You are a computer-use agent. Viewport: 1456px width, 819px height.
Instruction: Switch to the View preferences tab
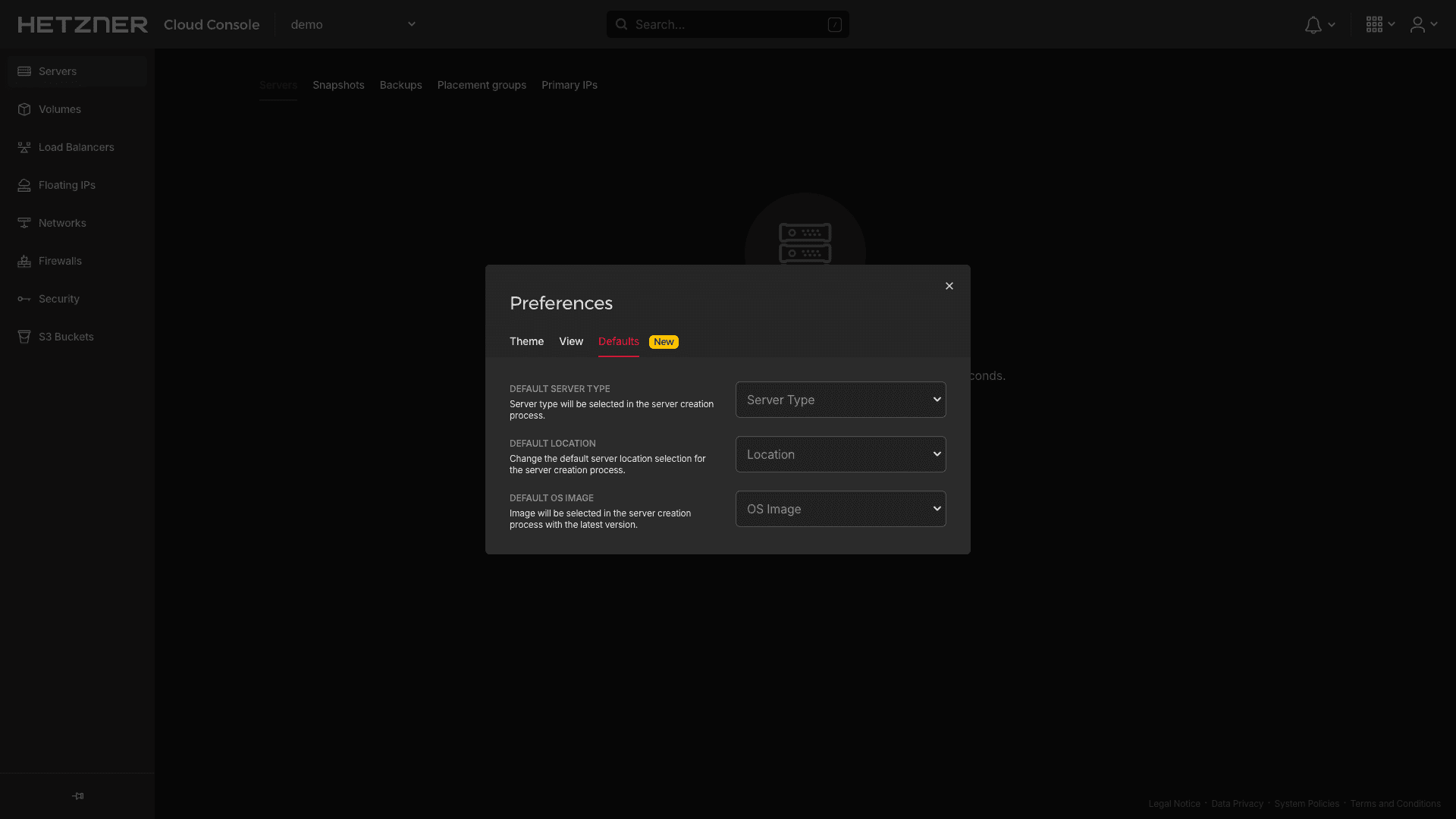(x=571, y=341)
